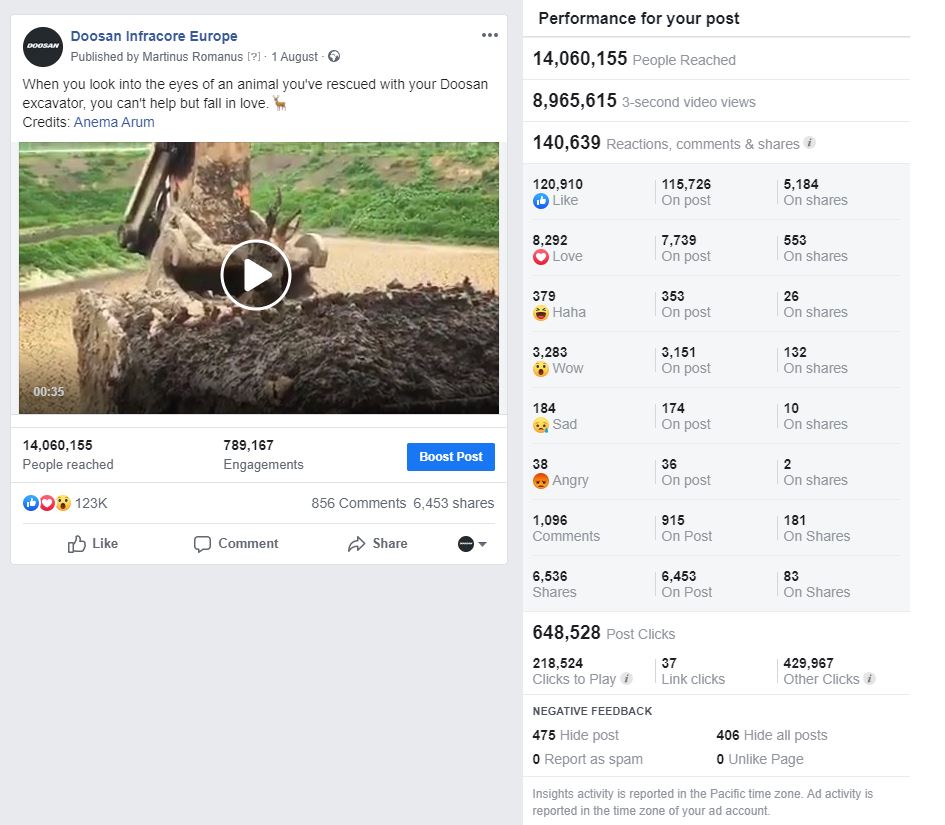Viewport: 945px width, 825px height.
Task: Click the globe public audience icon
Action: (334, 57)
